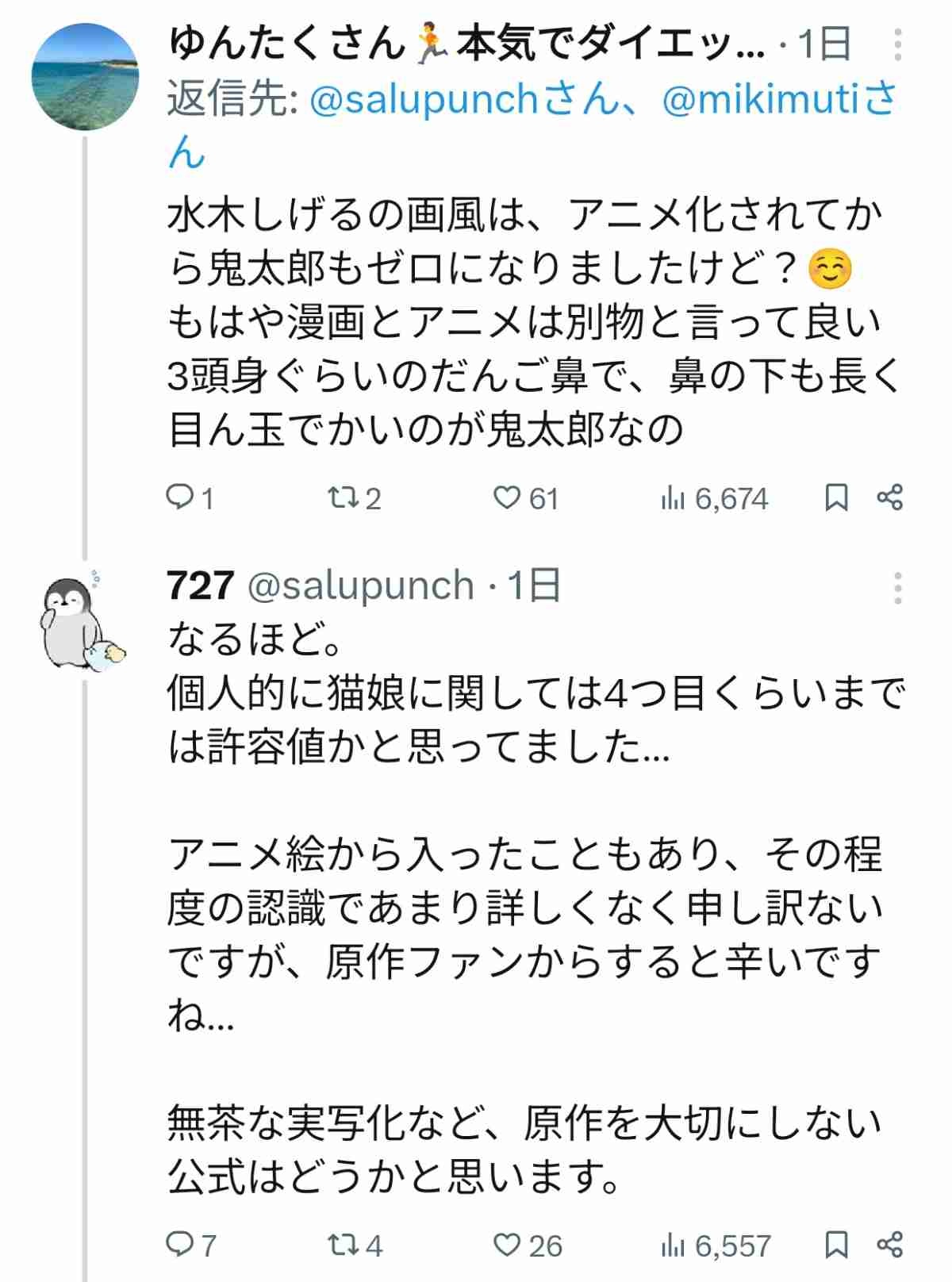Retweet 727's tweet with 4 retweets
The height and width of the screenshot is (1282, 952).
342,1244
